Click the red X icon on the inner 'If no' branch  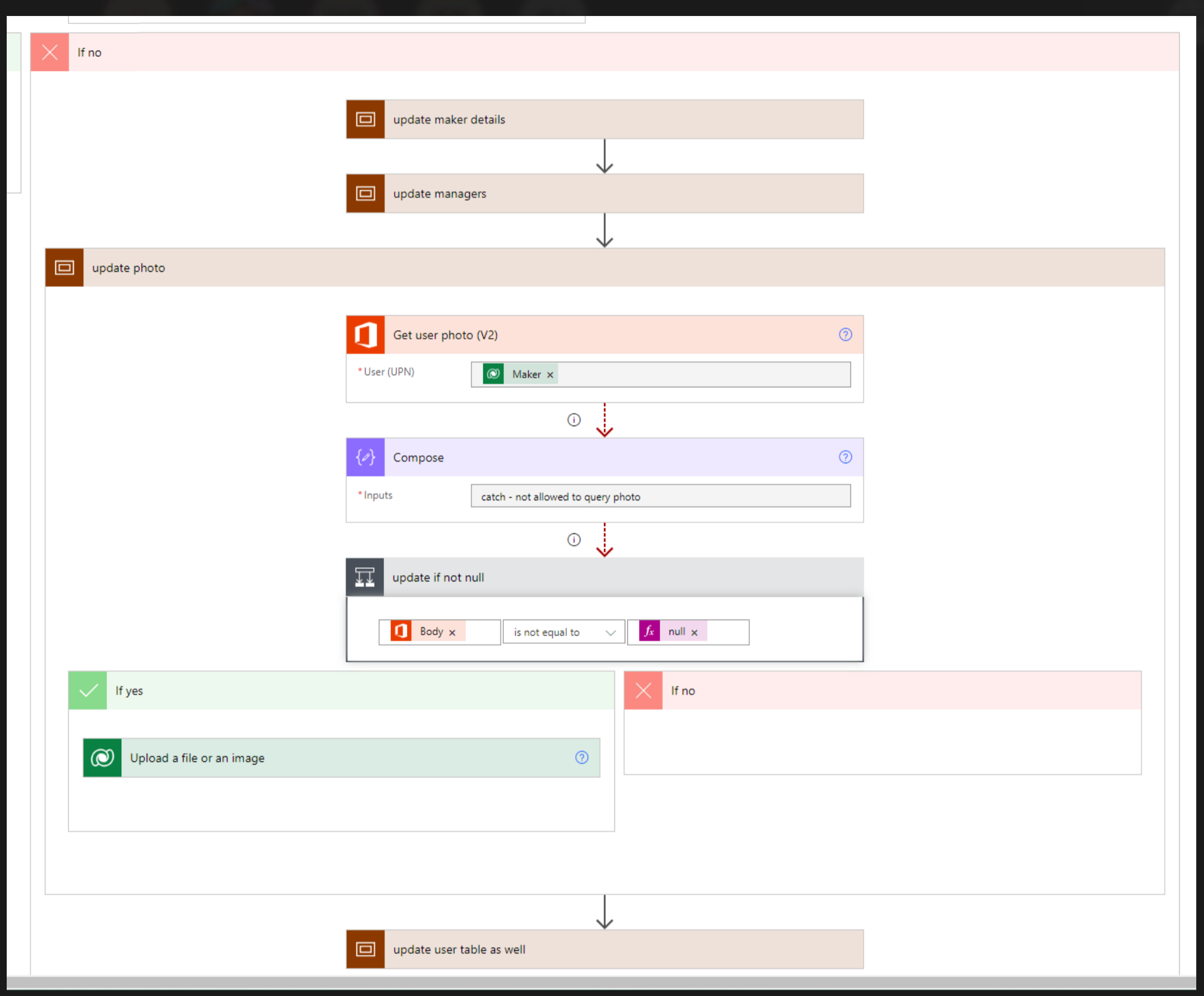tap(643, 690)
